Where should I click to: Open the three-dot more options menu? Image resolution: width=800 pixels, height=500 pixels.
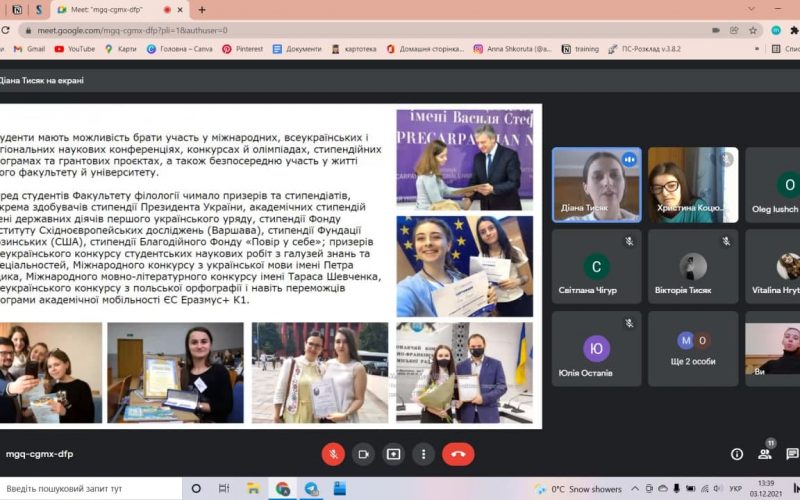tap(424, 453)
